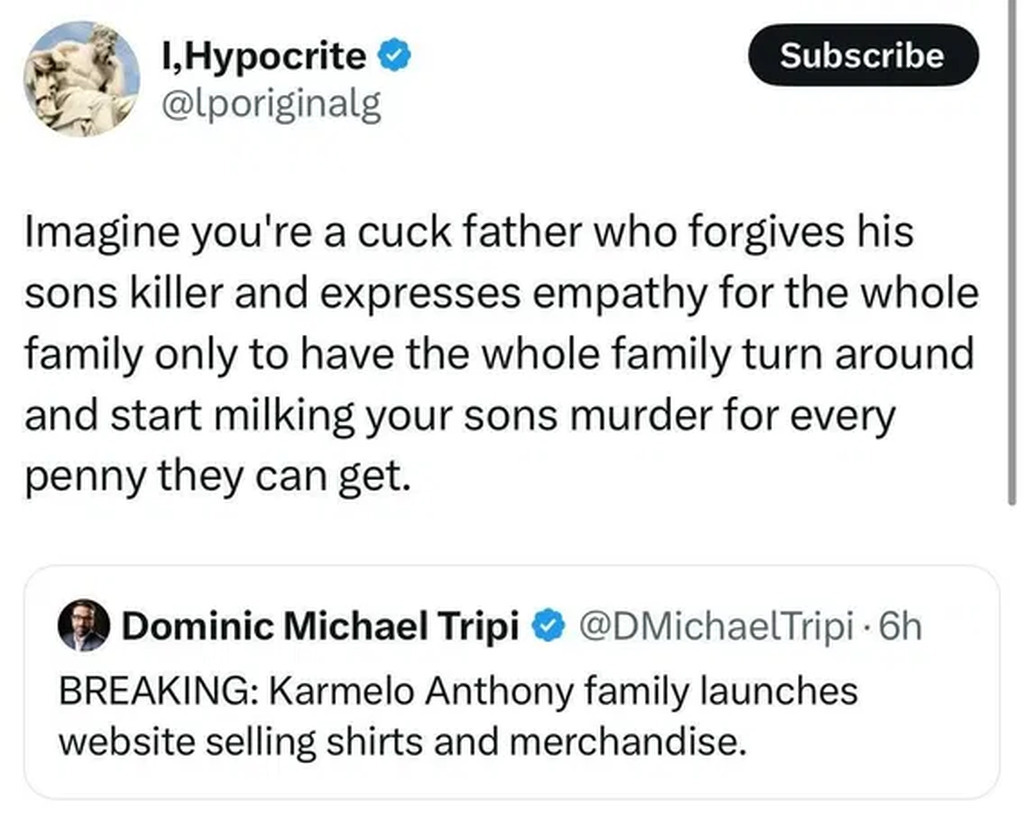Open the I,Hypocrite display name link
The width and height of the screenshot is (1024, 822).
tap(264, 57)
